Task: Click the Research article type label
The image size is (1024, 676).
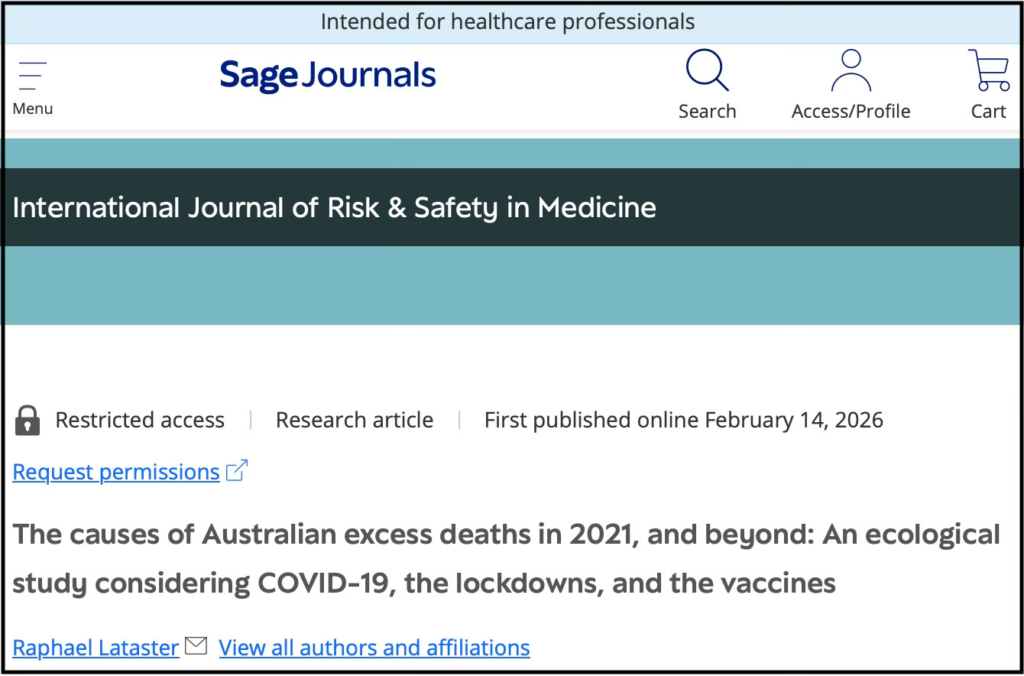Action: point(354,420)
